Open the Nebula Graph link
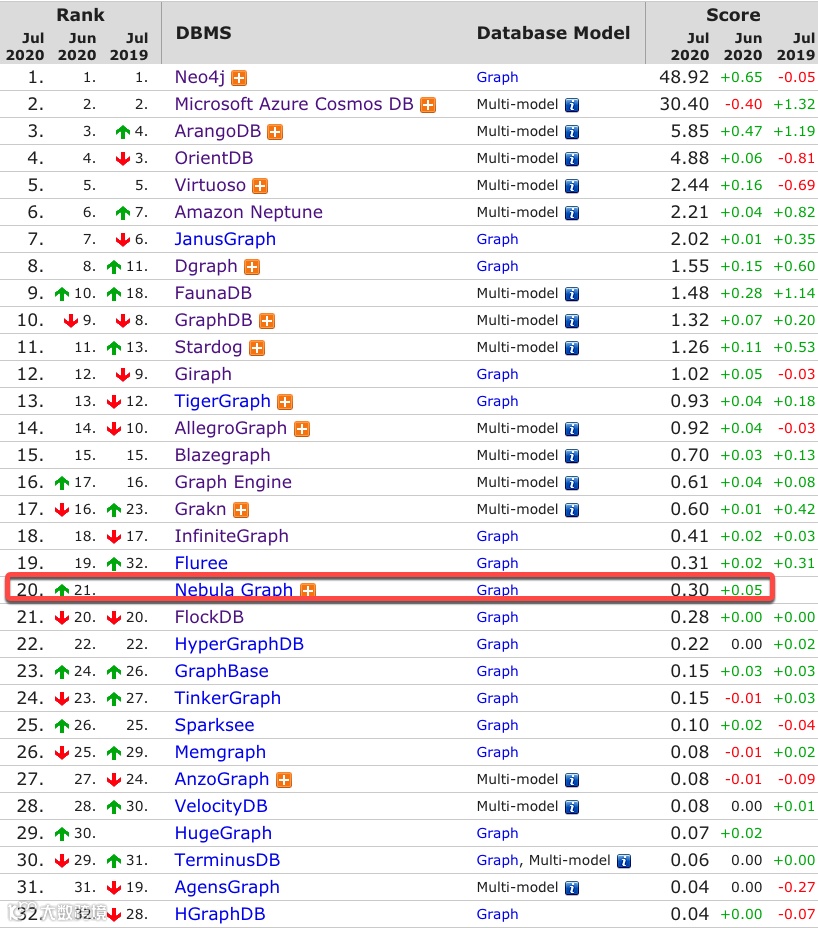Screen dimensions: 818x928 (x=234, y=590)
